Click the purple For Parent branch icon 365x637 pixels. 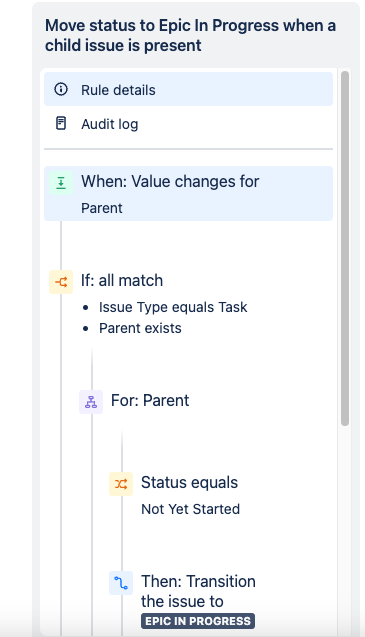[91, 402]
